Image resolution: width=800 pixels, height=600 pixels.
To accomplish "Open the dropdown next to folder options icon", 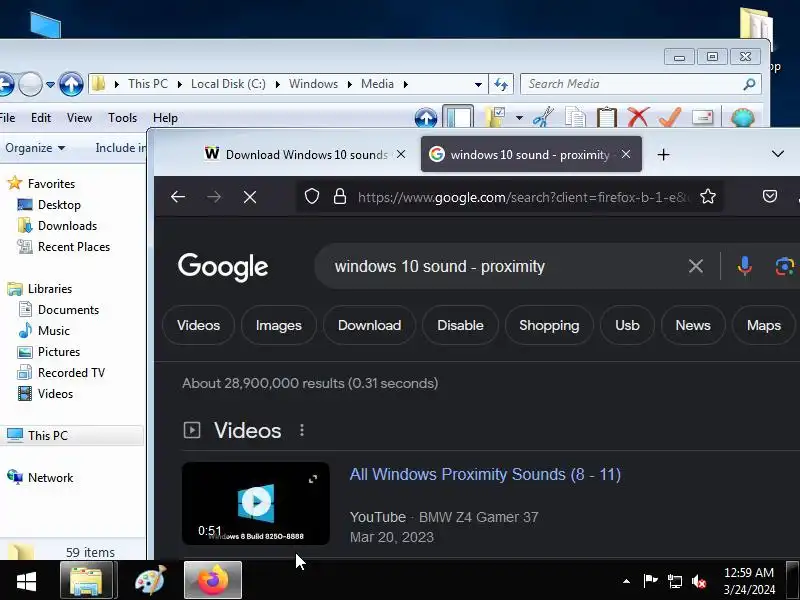I will point(519,118).
